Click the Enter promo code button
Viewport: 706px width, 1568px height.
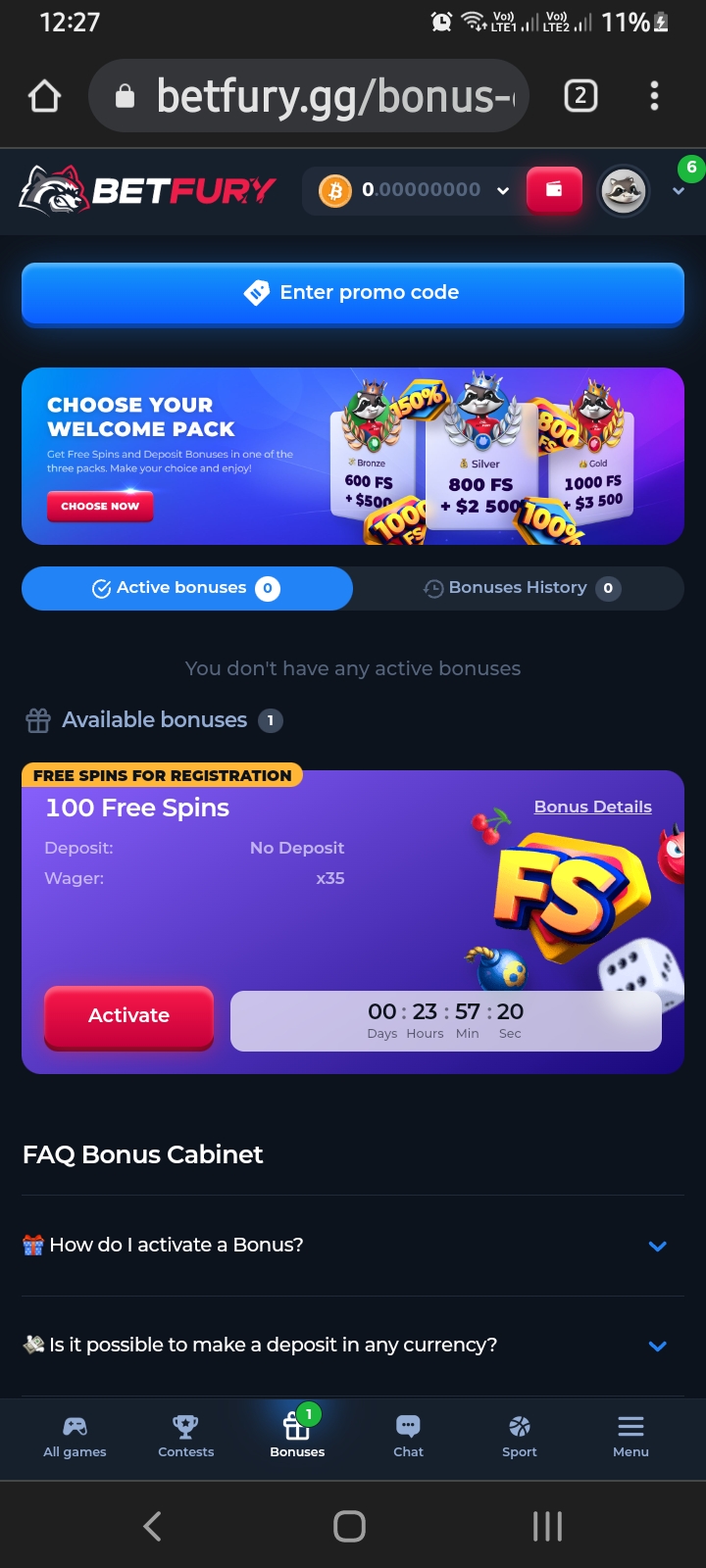353,292
